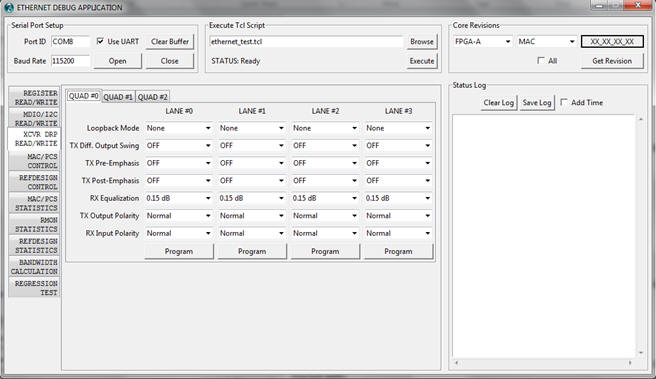Select REGISTER READ/WRITE side tab
Image resolution: width=656 pixels, height=379 pixels.
34,97
